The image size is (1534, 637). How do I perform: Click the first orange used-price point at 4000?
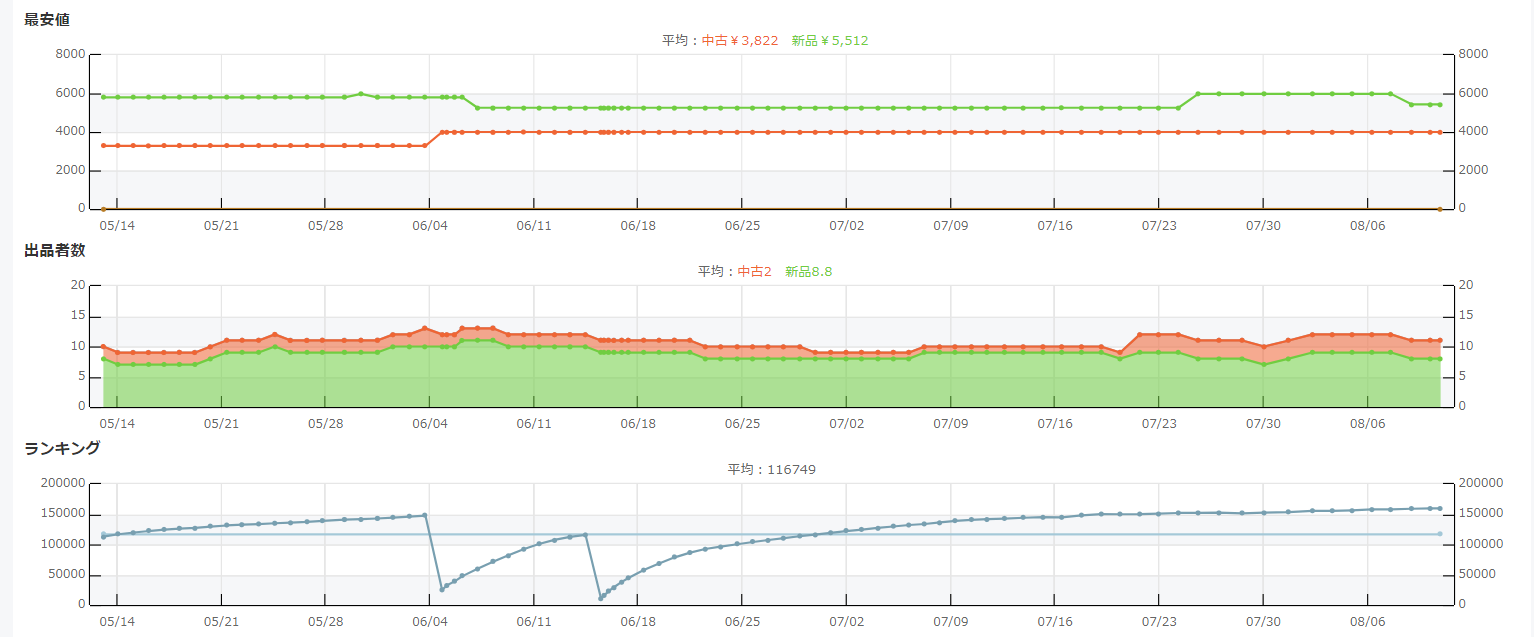[442, 132]
